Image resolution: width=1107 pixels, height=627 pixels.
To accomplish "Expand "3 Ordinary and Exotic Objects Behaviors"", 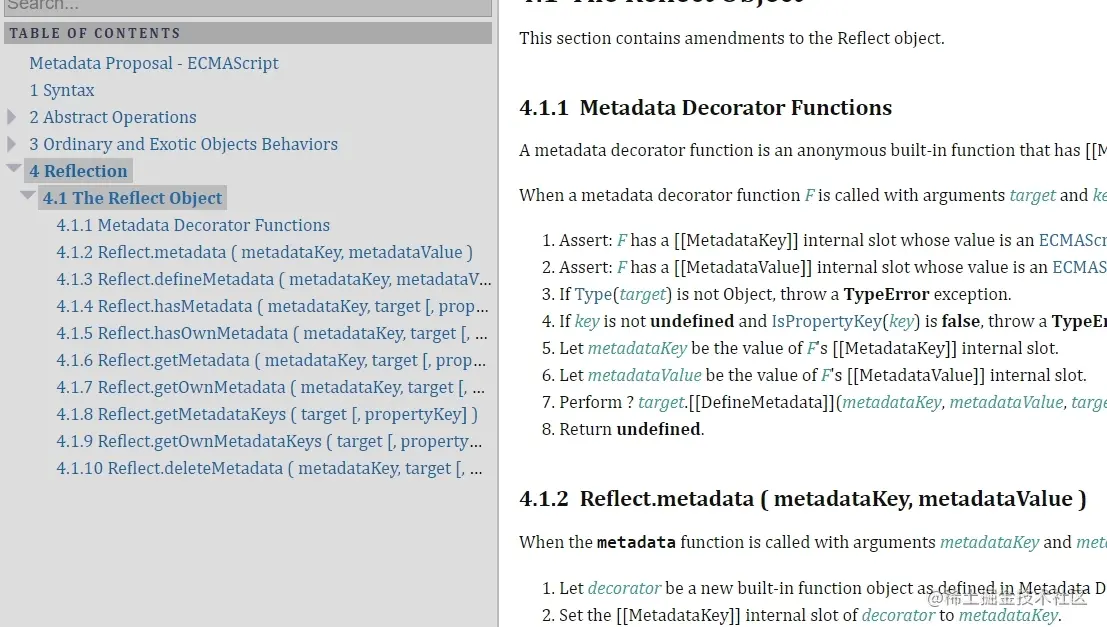I will coord(10,144).
